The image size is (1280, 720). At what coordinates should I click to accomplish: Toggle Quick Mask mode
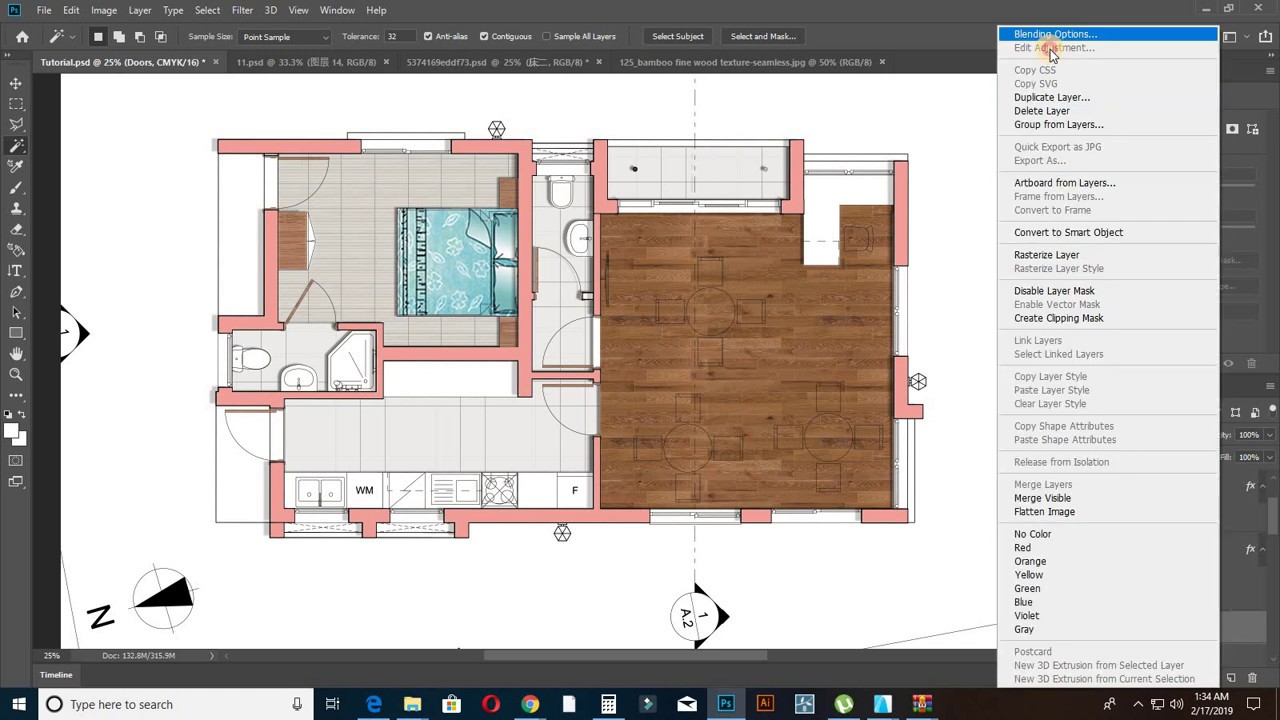(x=16, y=461)
